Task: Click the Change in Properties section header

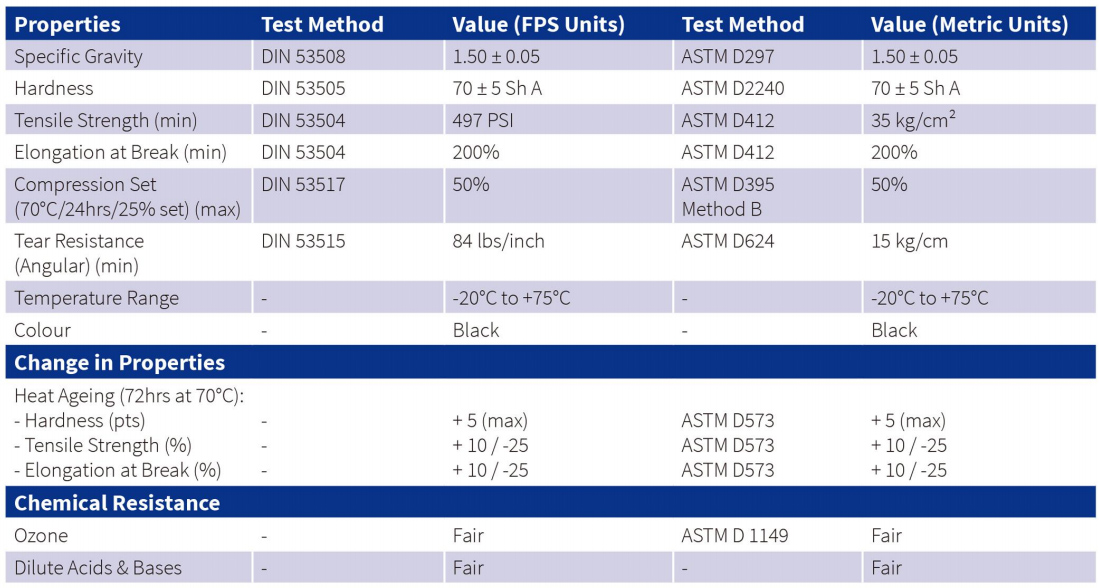Action: tap(120, 362)
